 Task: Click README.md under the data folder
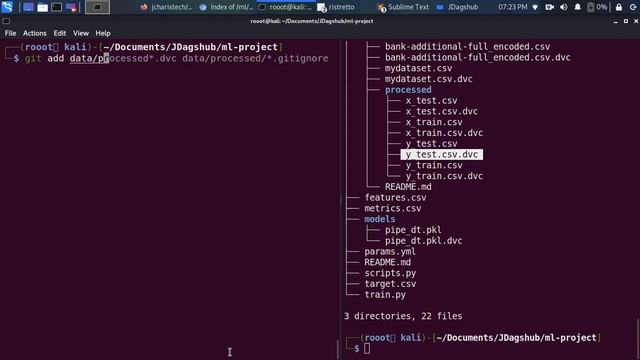408,187
